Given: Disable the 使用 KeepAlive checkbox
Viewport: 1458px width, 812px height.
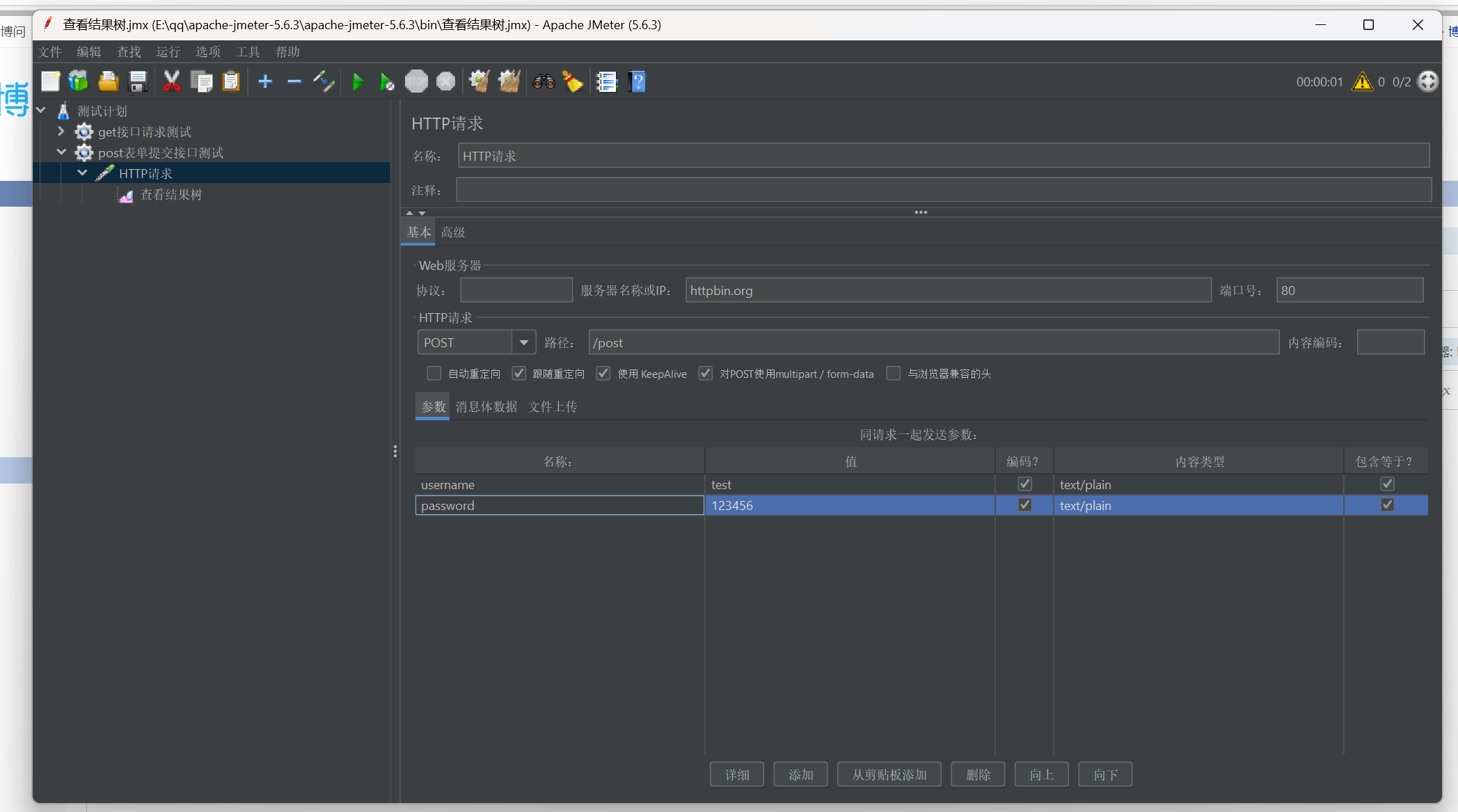Looking at the screenshot, I should click(603, 374).
